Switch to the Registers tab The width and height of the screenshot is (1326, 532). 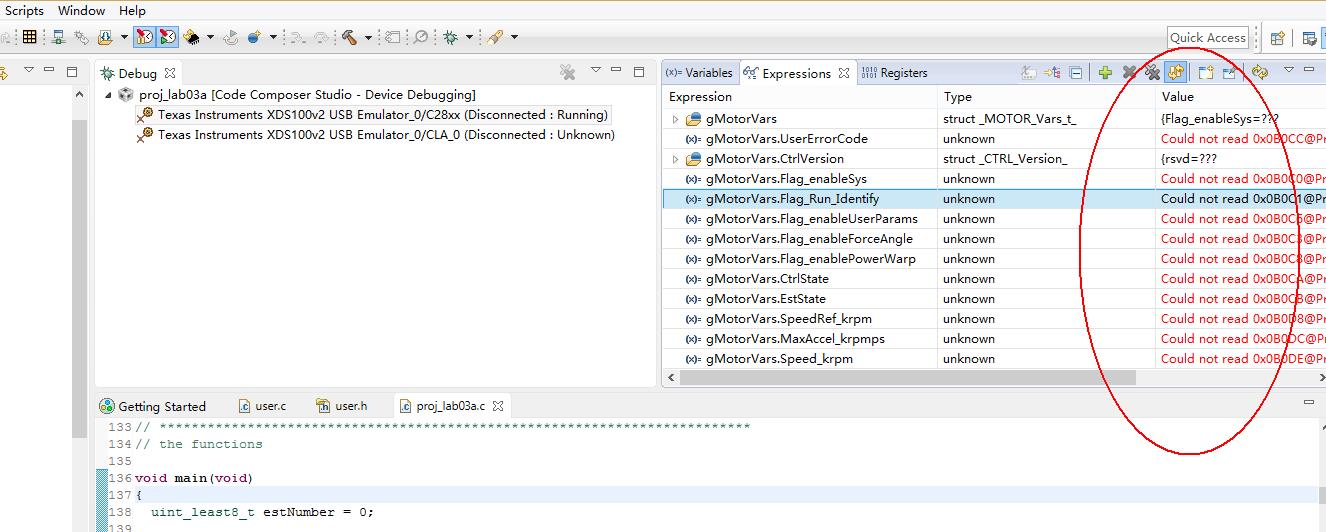point(894,72)
